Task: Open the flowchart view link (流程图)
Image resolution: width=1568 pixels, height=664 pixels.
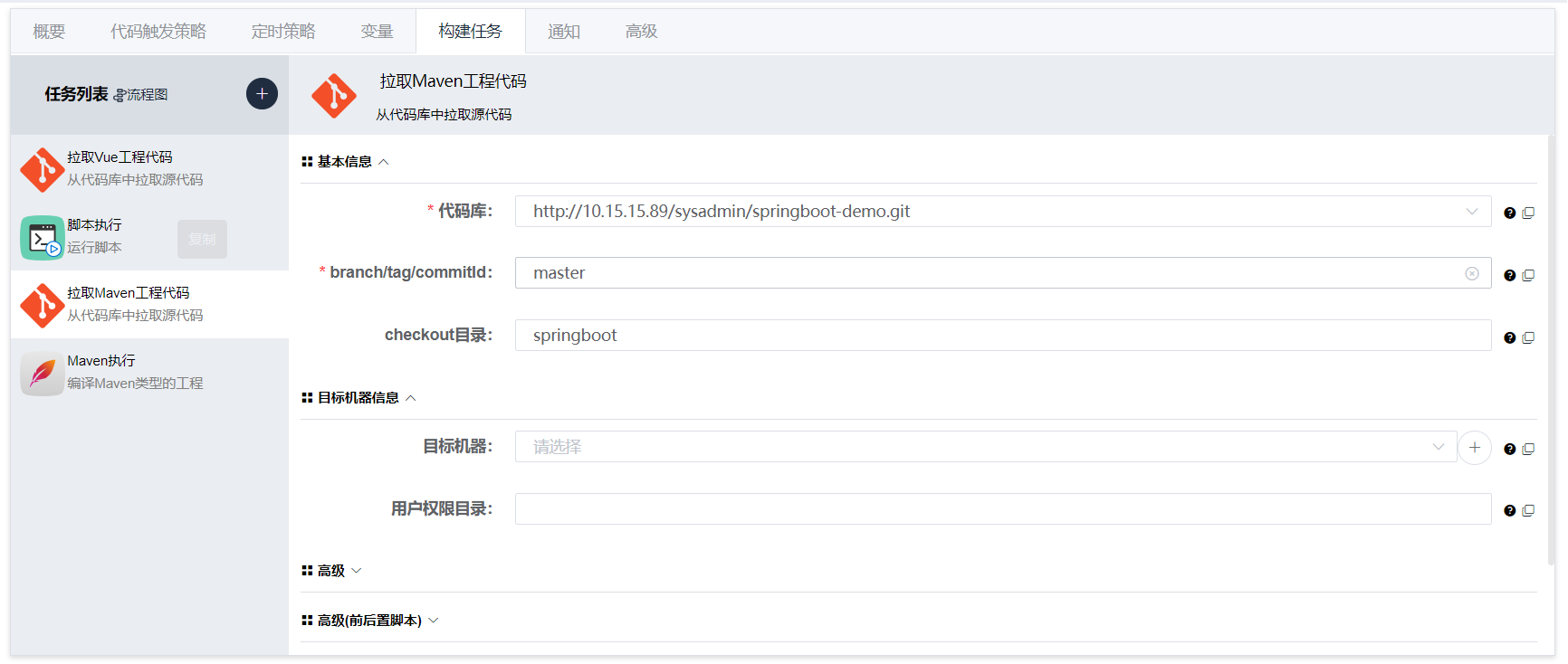Action: [140, 95]
